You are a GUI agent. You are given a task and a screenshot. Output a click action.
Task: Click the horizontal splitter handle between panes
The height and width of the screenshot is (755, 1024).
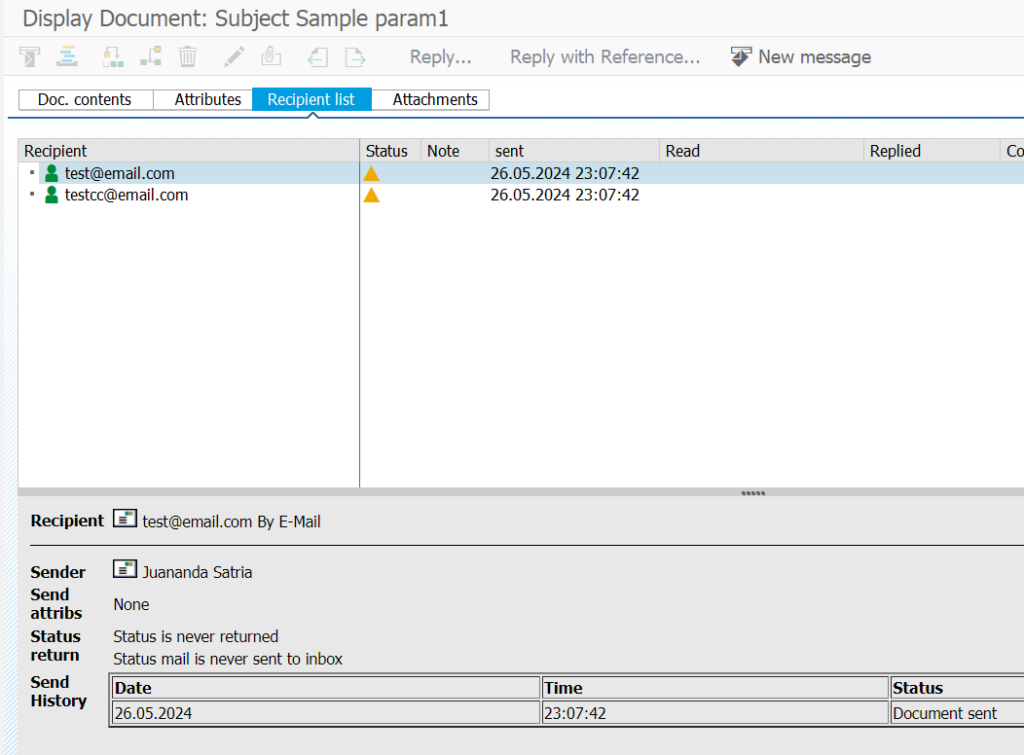pyautogui.click(x=752, y=493)
